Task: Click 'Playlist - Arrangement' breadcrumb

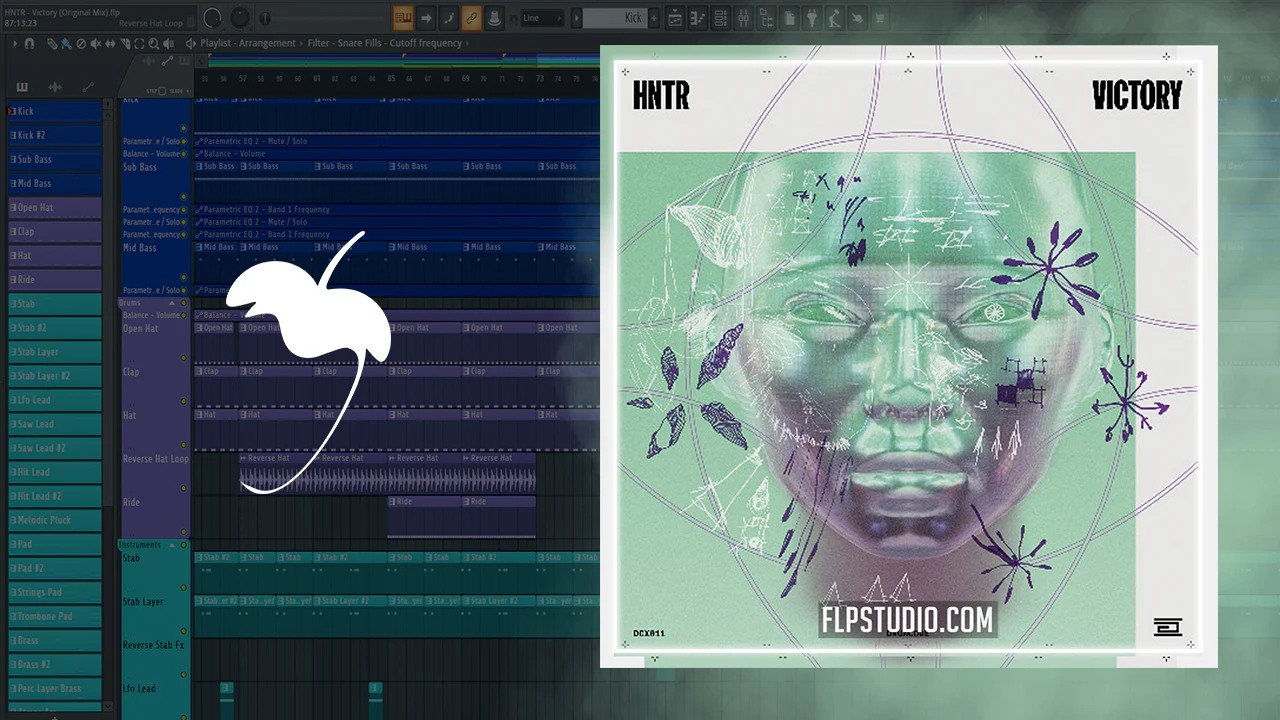Action: (x=248, y=43)
